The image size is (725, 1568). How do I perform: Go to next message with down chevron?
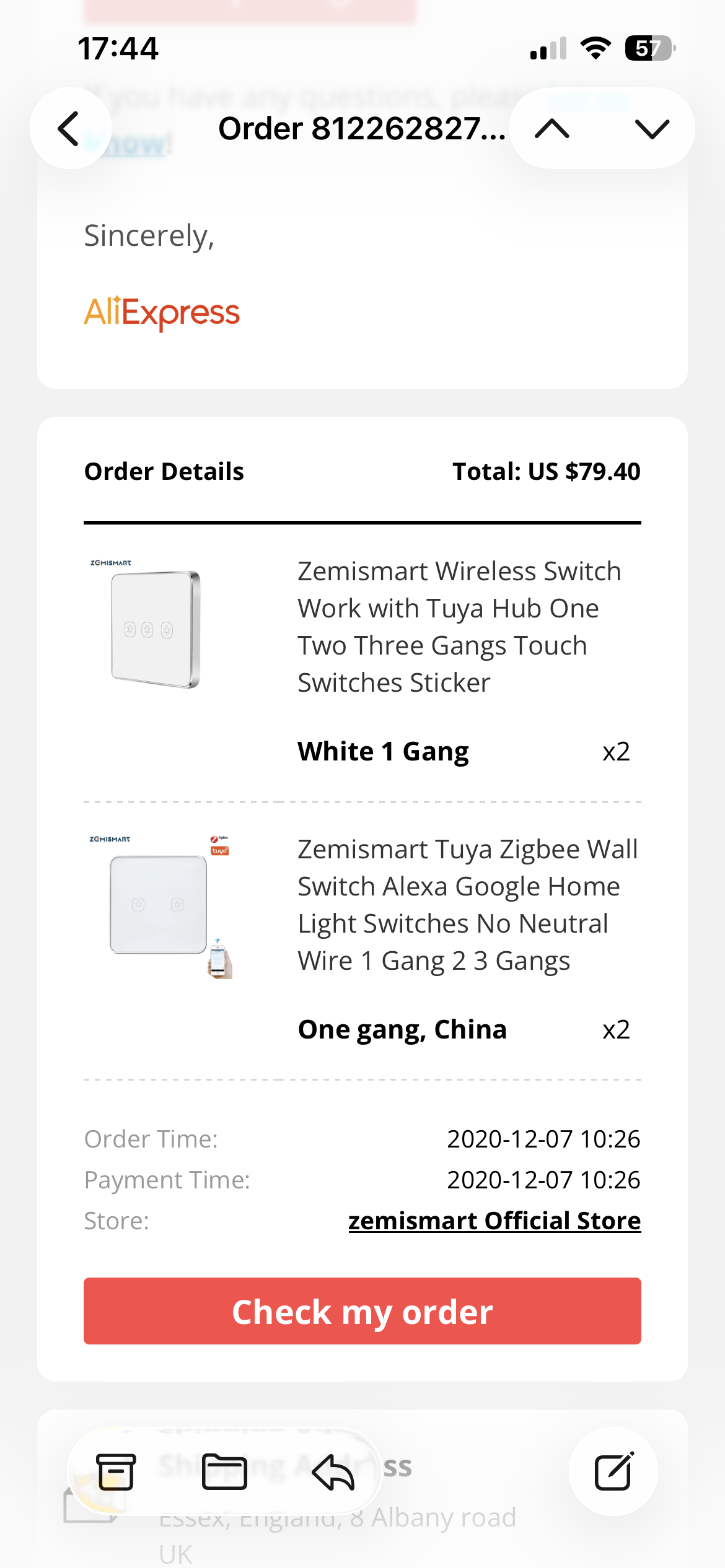point(652,129)
